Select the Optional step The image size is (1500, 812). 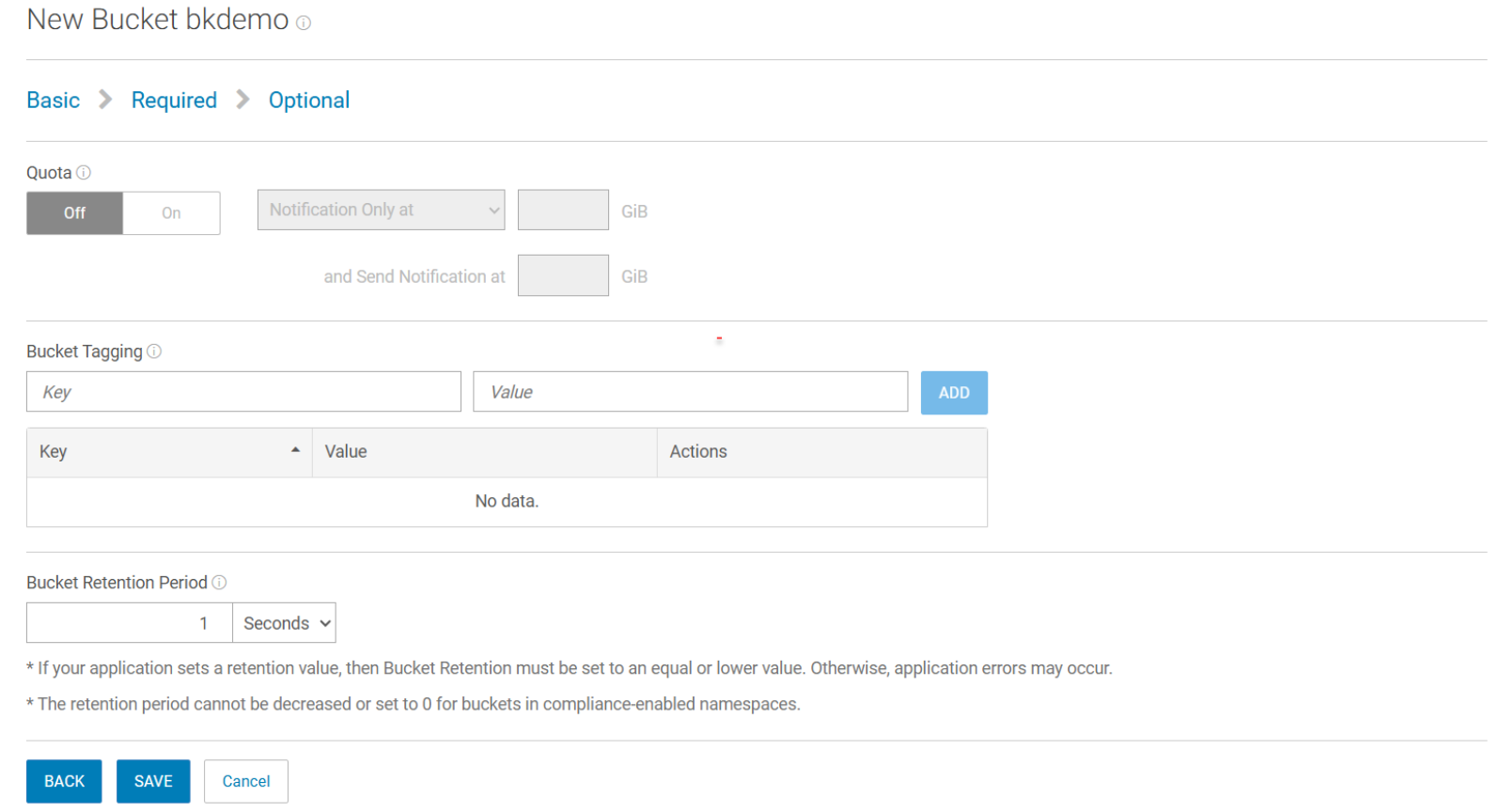tap(309, 100)
